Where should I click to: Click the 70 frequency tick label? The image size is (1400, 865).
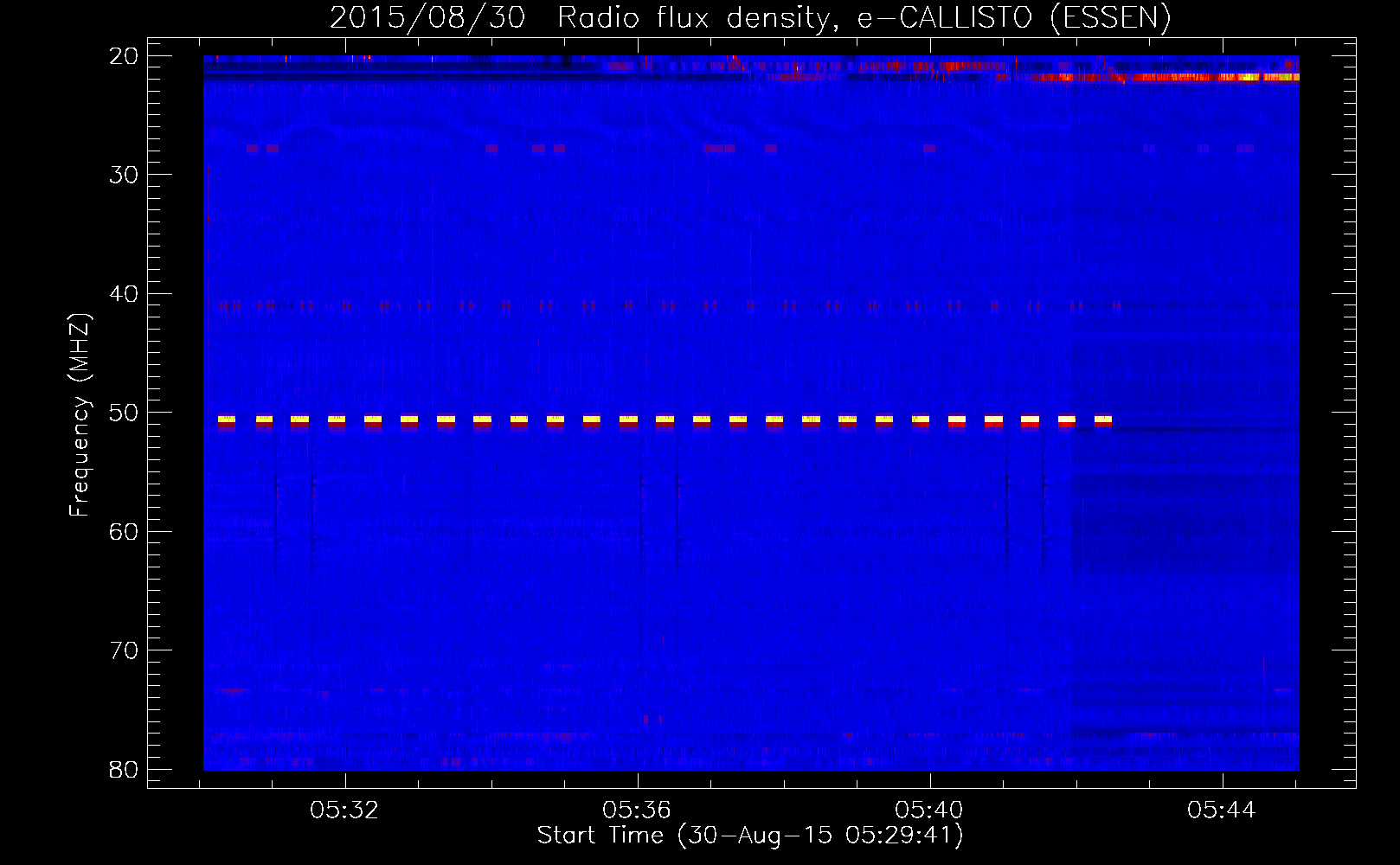coord(124,650)
